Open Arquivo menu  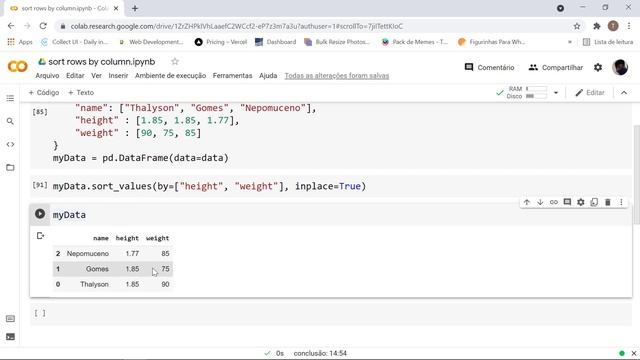click(x=47, y=76)
